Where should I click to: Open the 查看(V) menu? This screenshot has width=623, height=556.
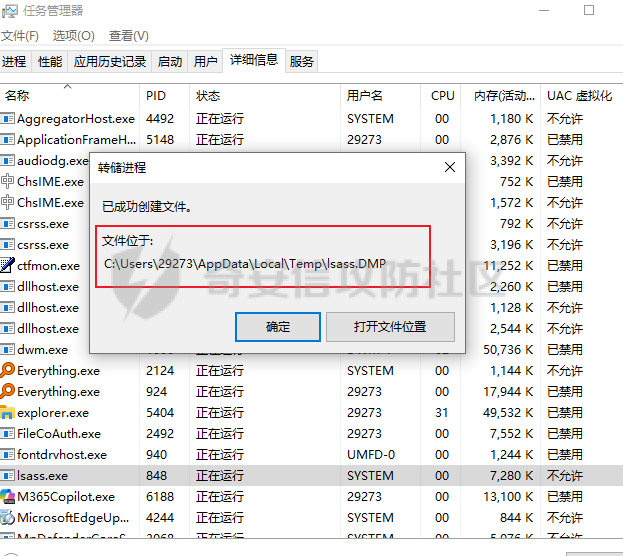click(x=129, y=36)
